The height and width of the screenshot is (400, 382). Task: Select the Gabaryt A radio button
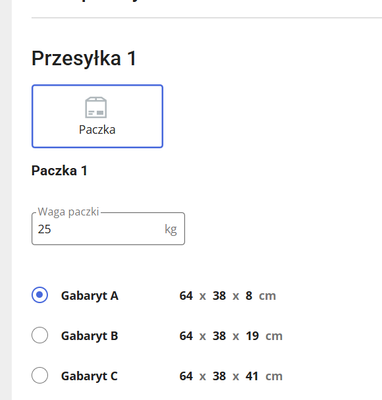[x=40, y=295]
